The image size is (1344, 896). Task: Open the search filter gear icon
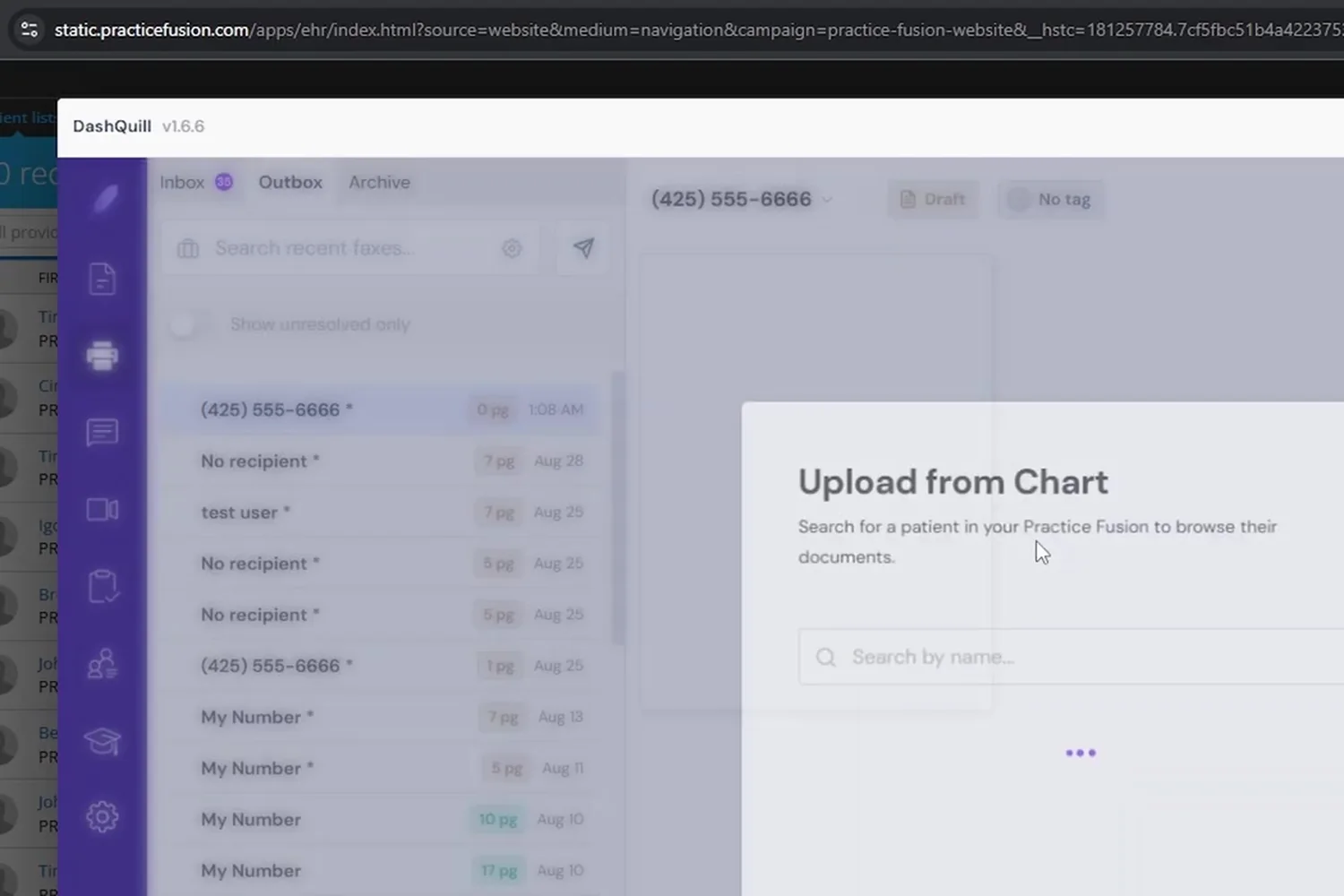512,248
